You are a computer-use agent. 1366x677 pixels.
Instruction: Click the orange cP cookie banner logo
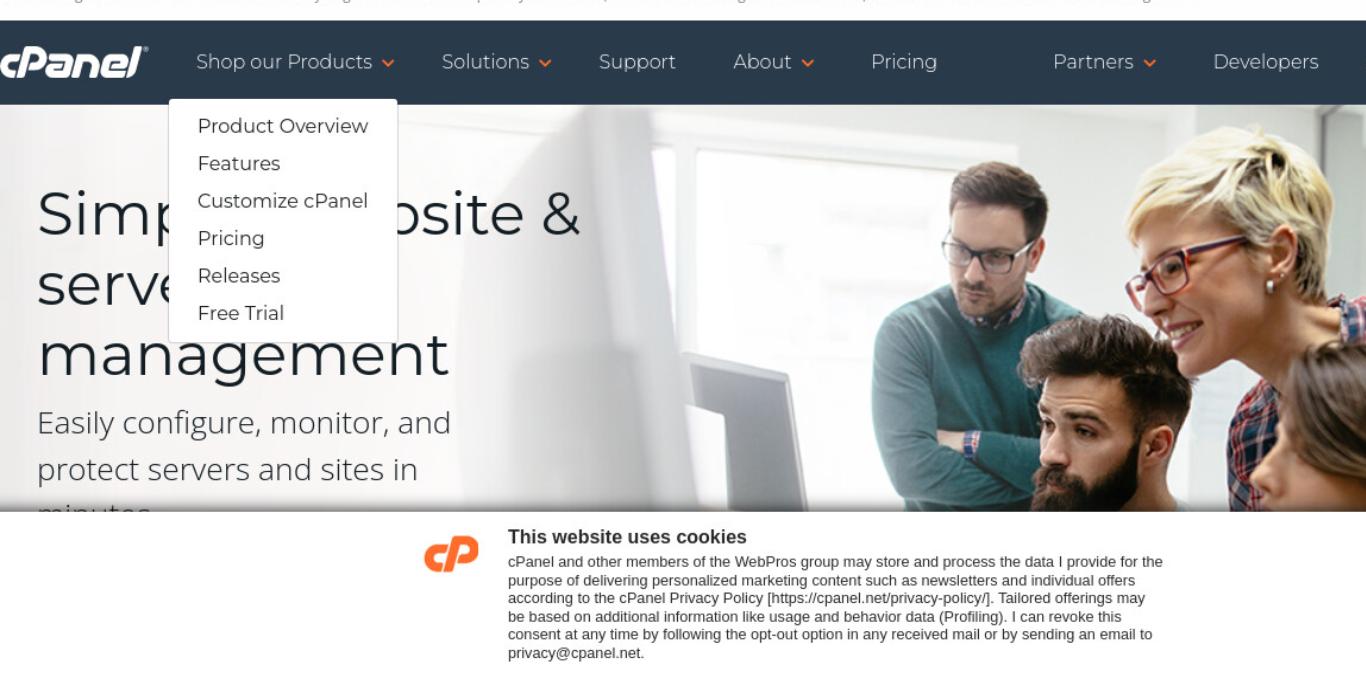pyautogui.click(x=451, y=554)
